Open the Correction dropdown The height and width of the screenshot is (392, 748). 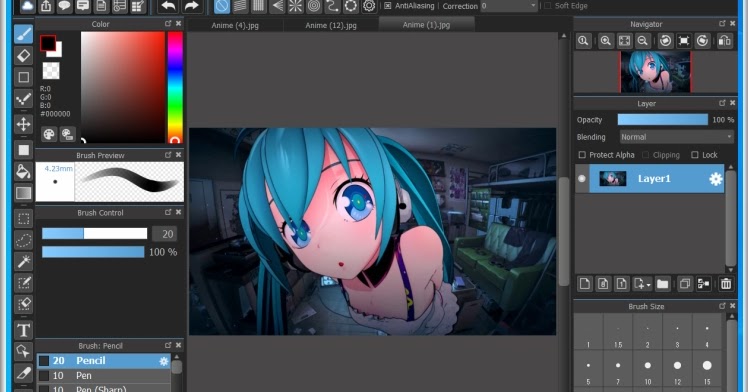pos(509,6)
